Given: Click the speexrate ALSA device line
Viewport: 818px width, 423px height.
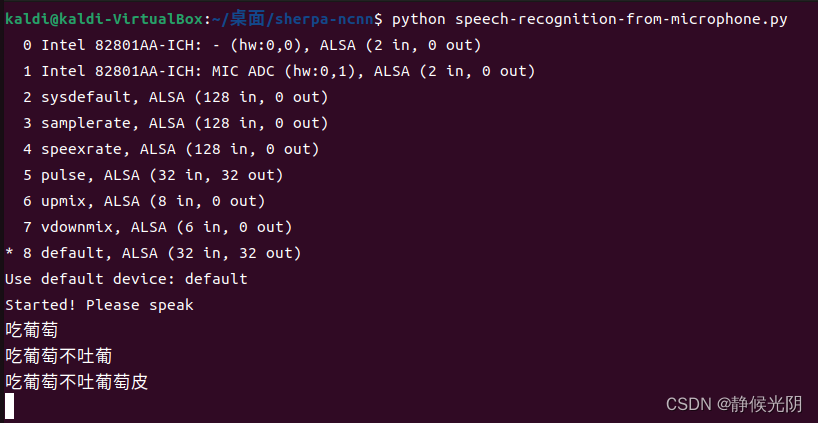Looking at the screenshot, I should pyautogui.click(x=171, y=150).
